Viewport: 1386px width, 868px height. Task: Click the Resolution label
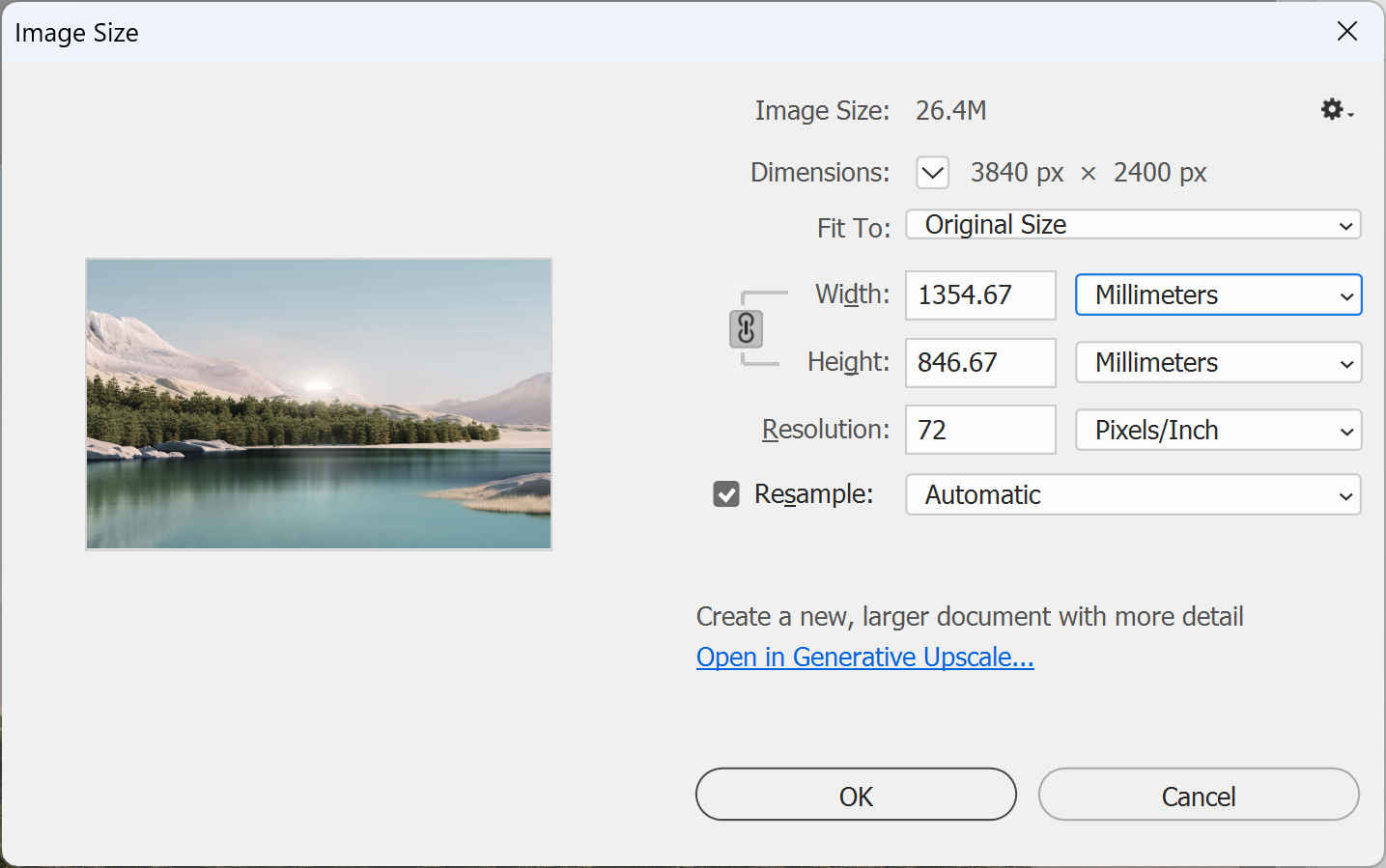826,430
